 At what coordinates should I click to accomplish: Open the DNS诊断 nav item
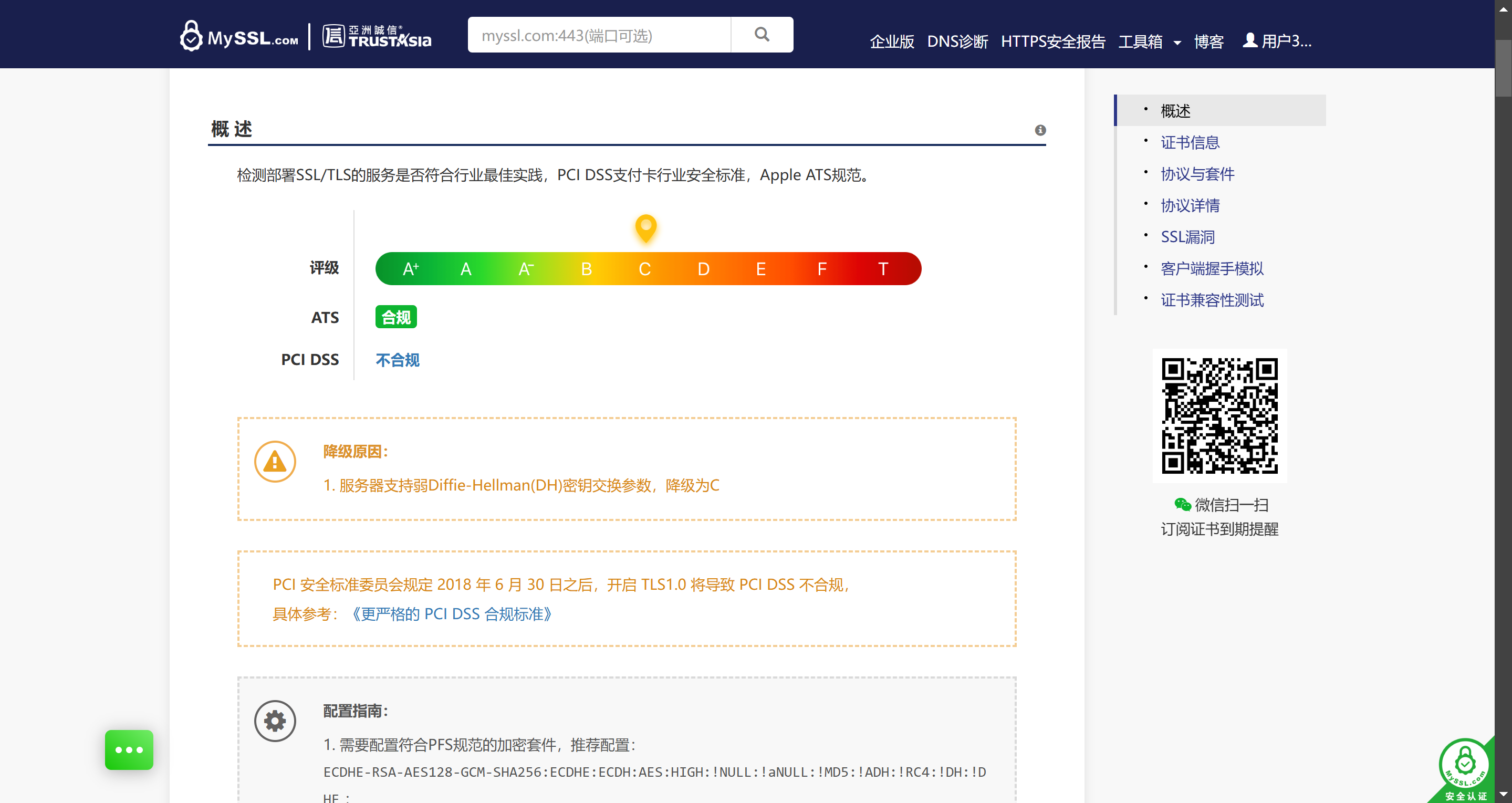[957, 41]
